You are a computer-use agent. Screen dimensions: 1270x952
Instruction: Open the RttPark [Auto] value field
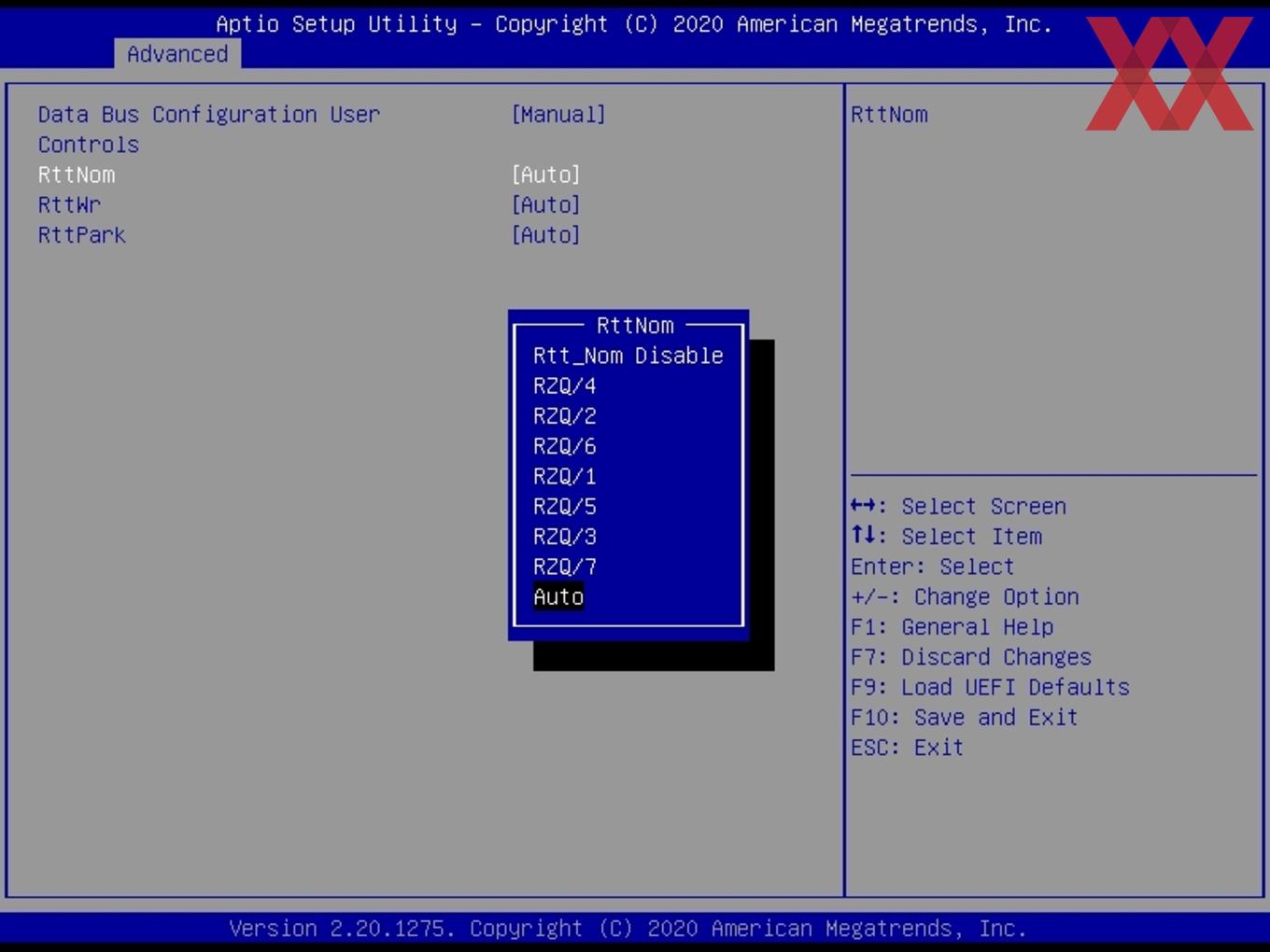545,235
